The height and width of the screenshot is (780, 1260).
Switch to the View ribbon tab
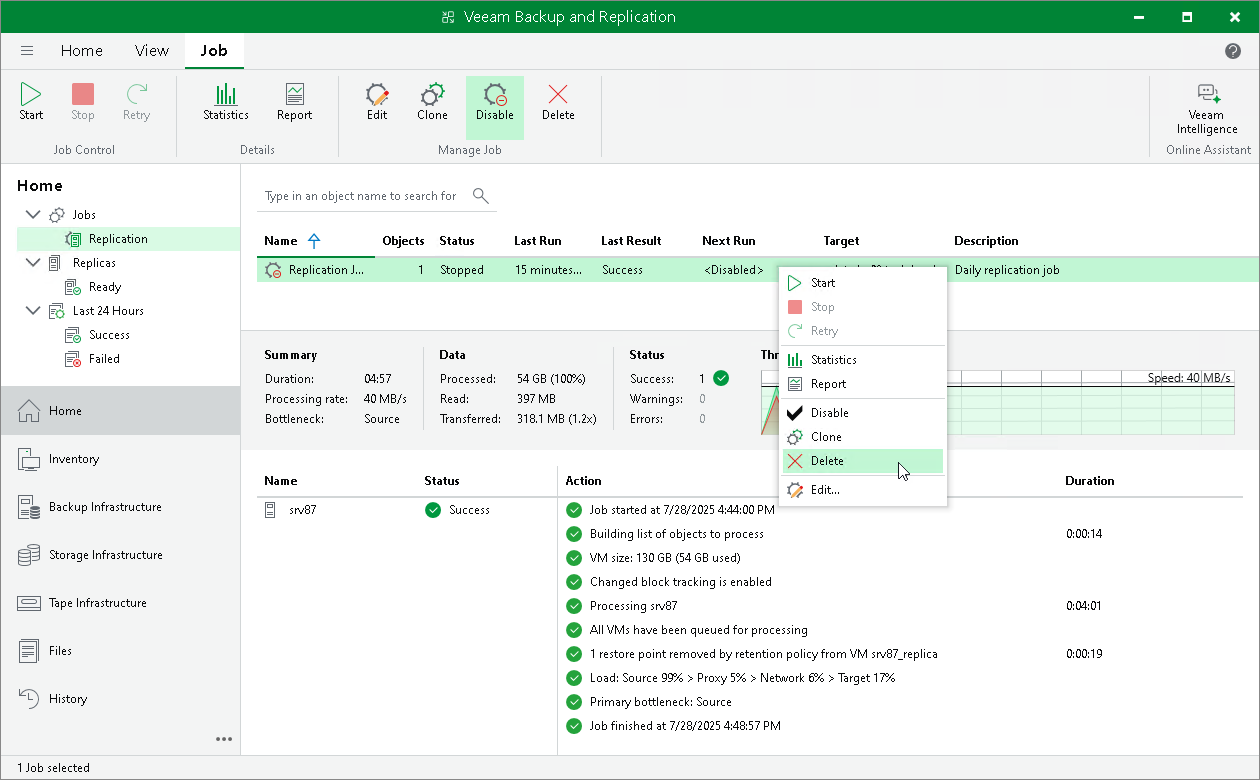pyautogui.click(x=152, y=51)
